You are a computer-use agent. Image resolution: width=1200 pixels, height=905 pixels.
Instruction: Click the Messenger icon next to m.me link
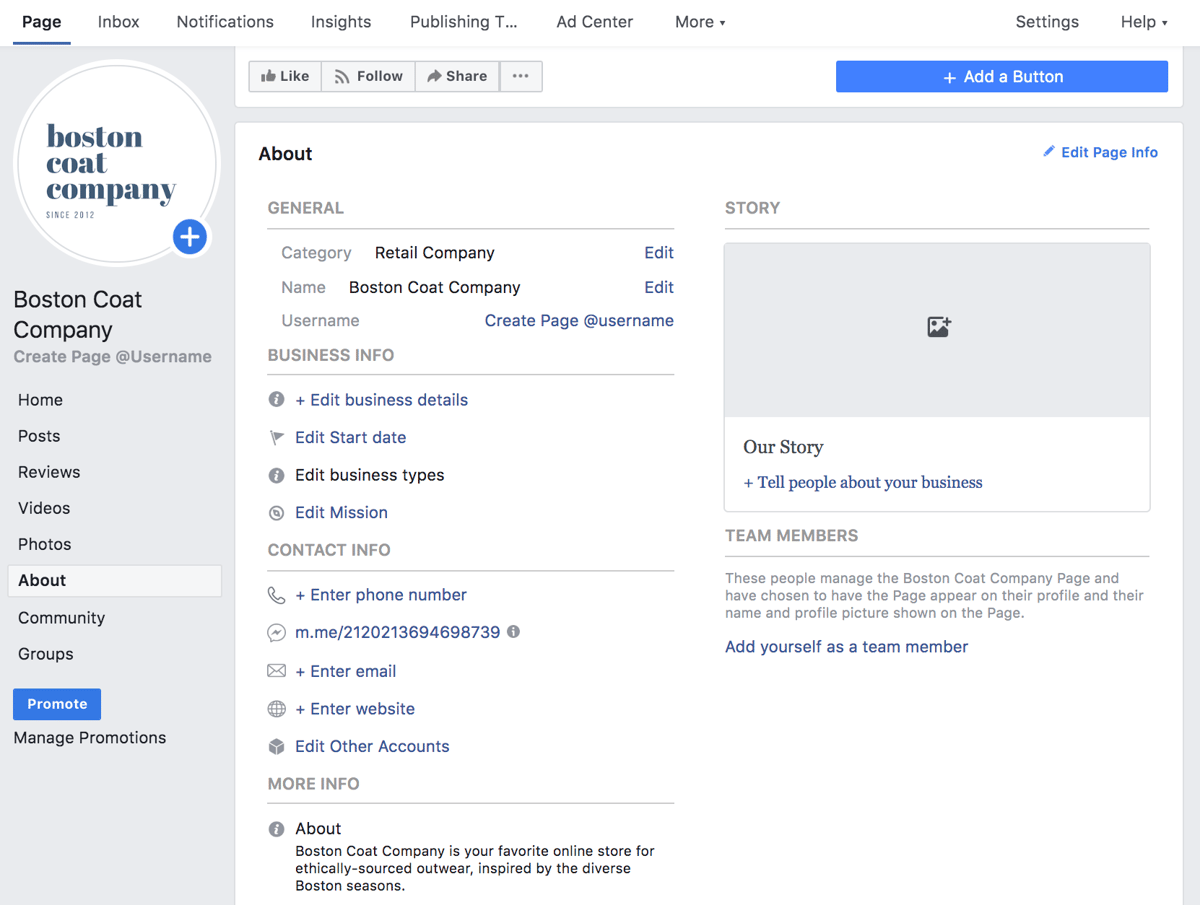(x=276, y=632)
